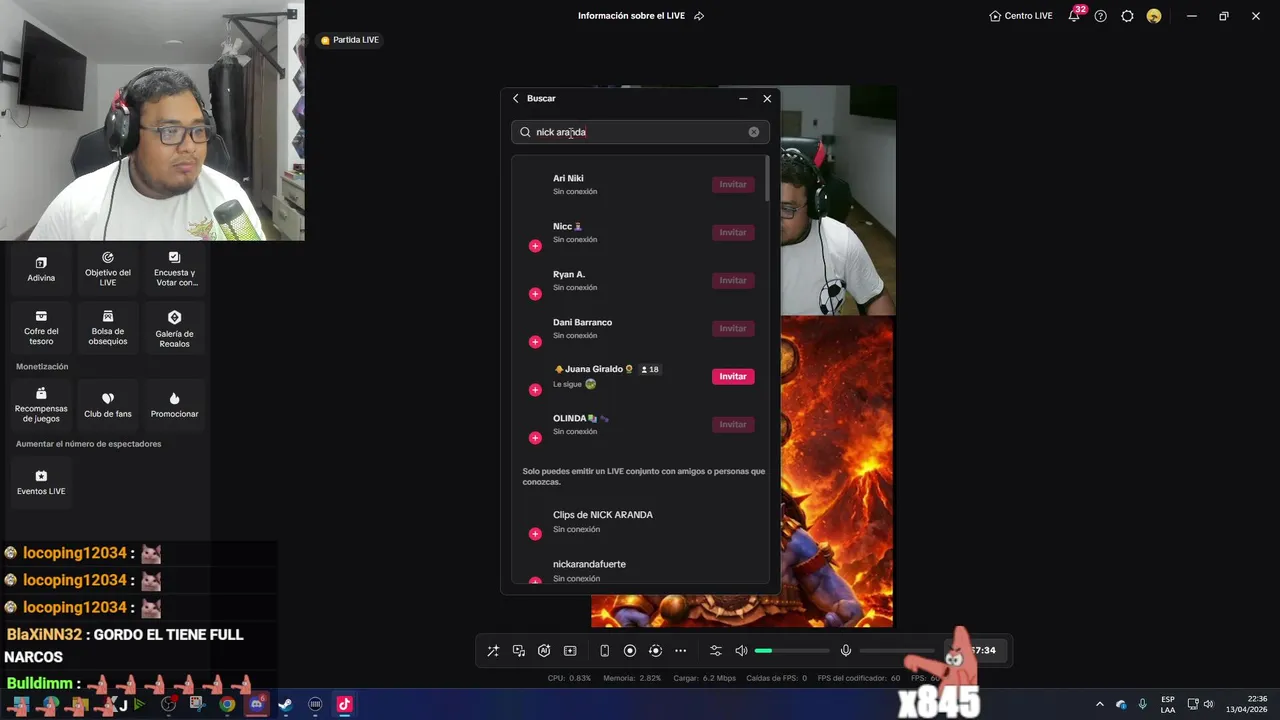Viewport: 1280px width, 720px height.
Task: Click plus icon beside Dani Barranco
Action: [535, 342]
